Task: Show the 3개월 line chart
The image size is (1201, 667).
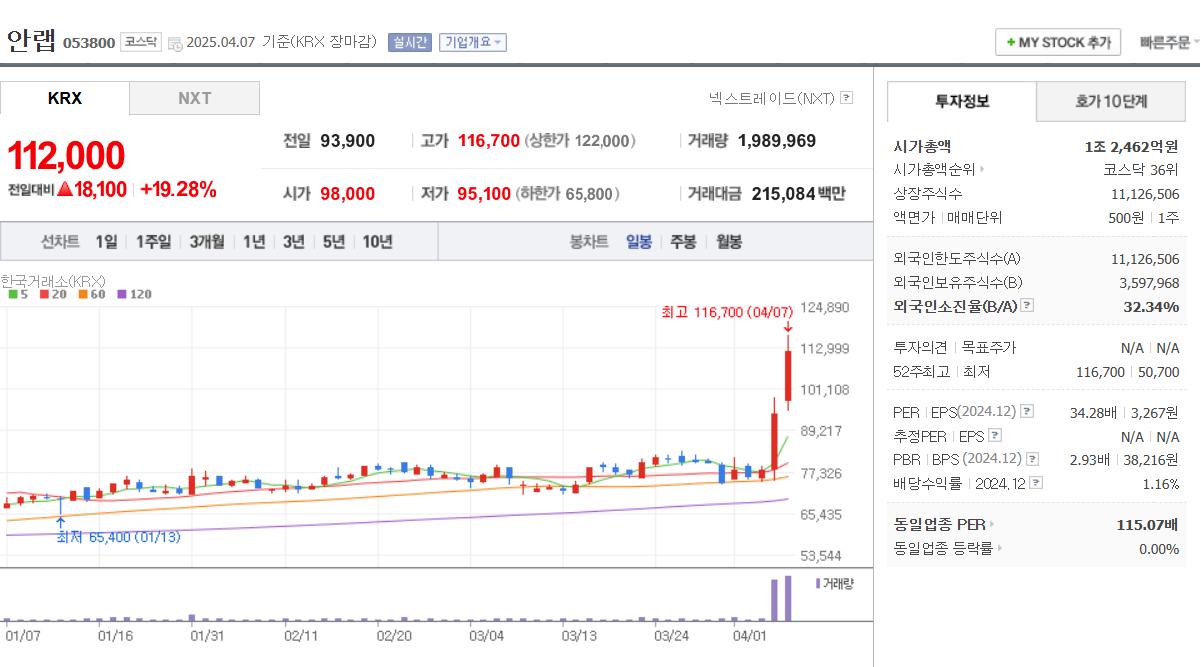Action: click(x=207, y=242)
